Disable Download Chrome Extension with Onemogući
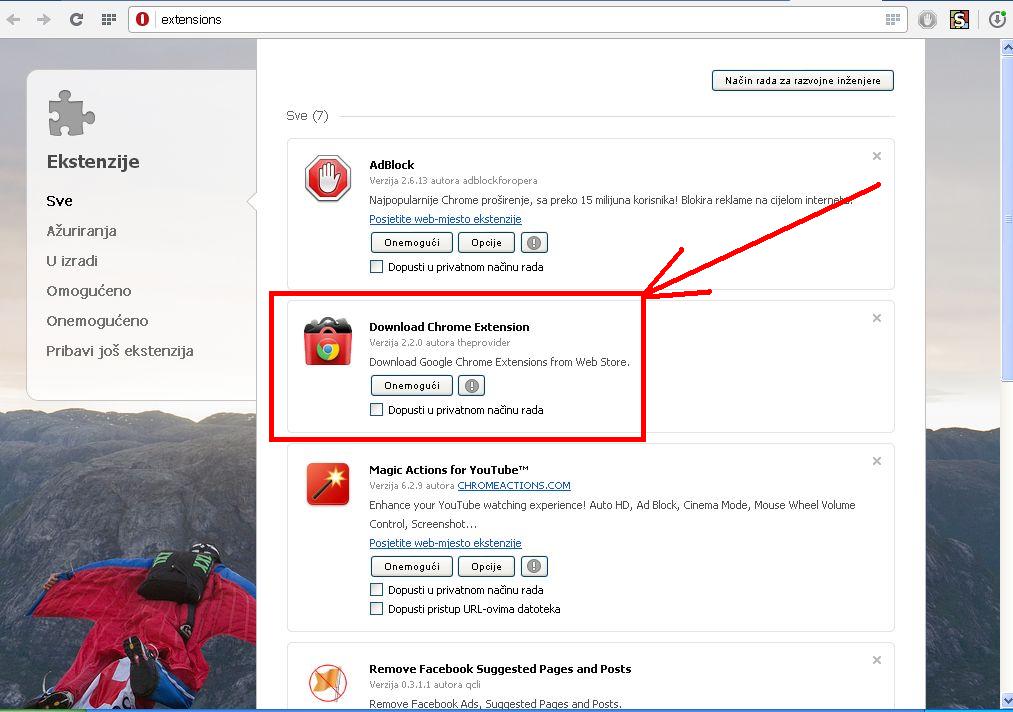The height and width of the screenshot is (712, 1013). tap(412, 386)
